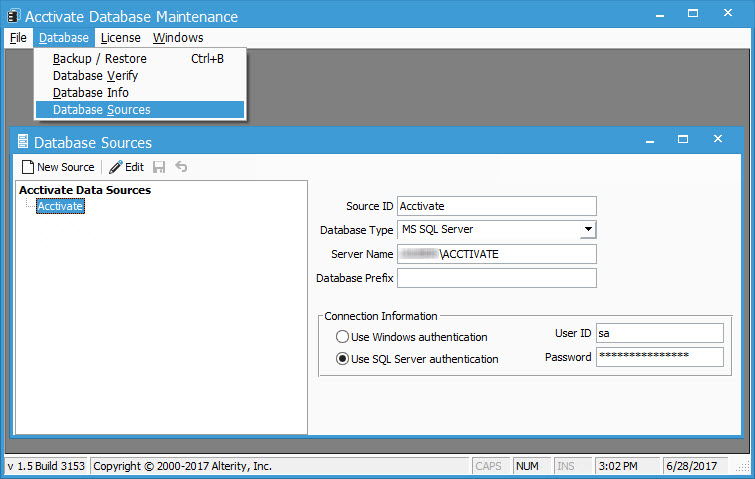Click the Source ID input field

497,206
